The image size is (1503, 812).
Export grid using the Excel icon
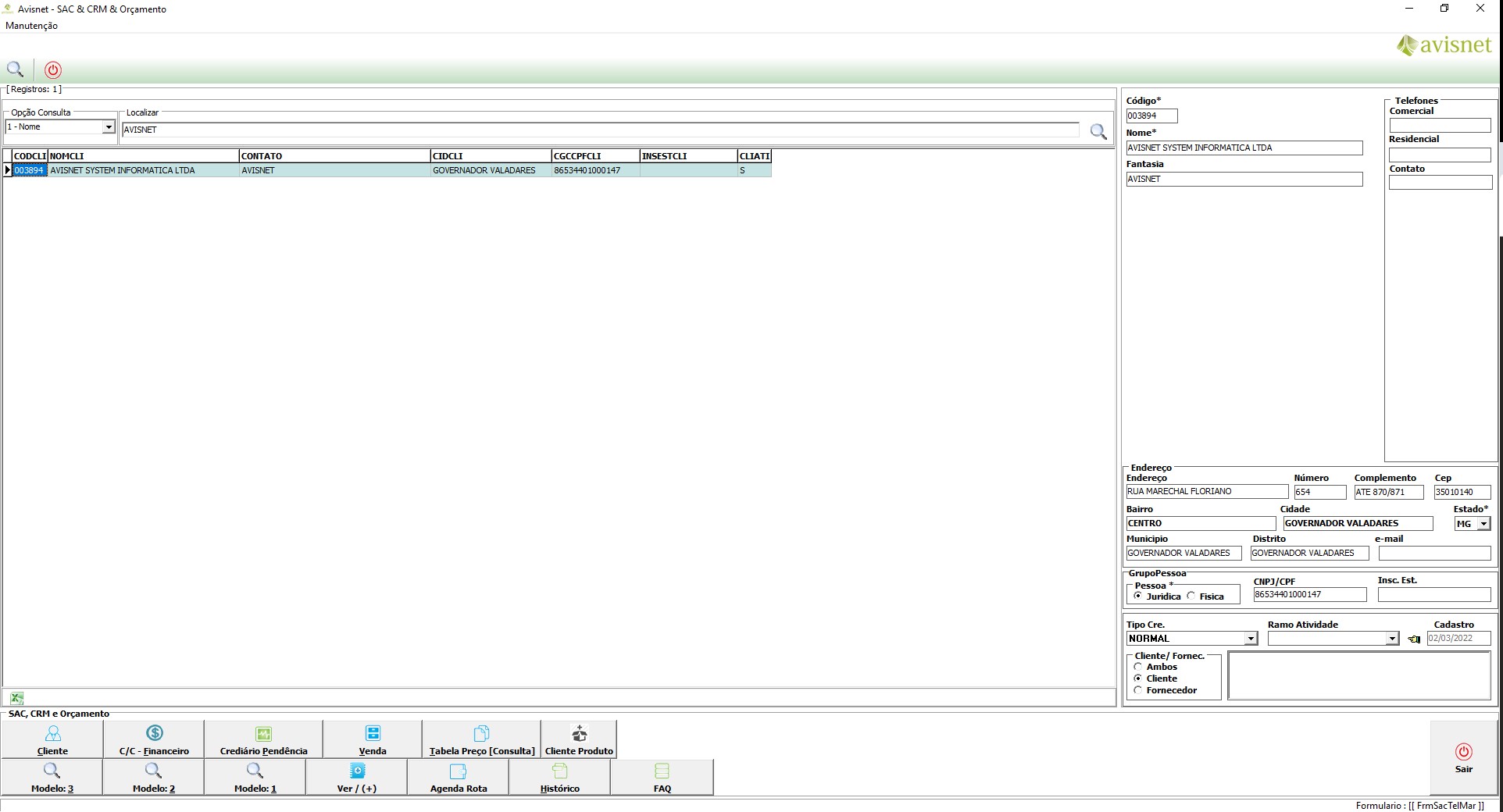[16, 698]
